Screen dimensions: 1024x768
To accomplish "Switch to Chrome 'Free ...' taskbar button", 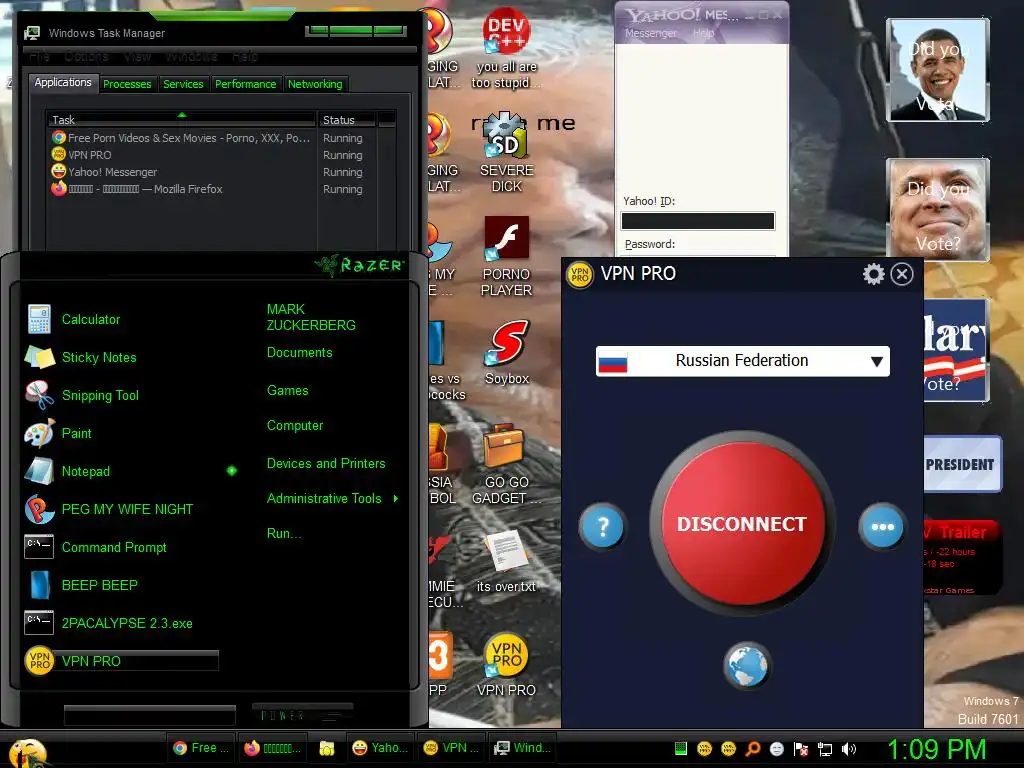I will pos(200,748).
